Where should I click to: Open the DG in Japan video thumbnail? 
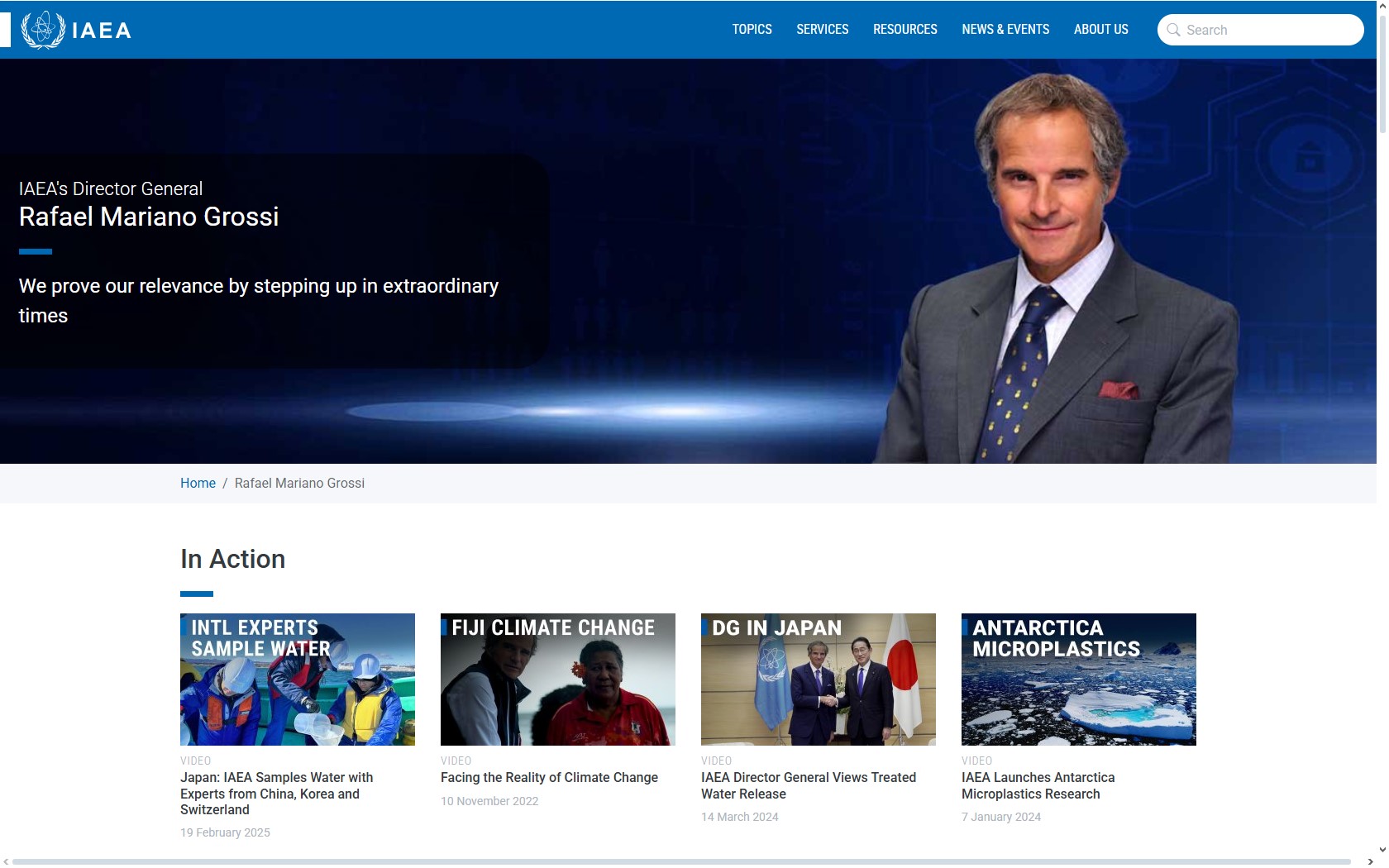tap(819, 680)
